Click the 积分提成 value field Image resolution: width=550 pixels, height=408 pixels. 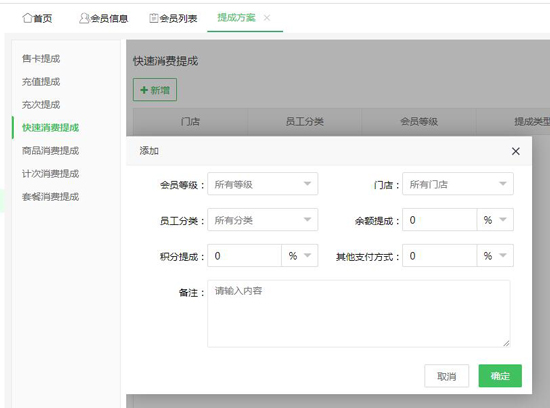244,255
